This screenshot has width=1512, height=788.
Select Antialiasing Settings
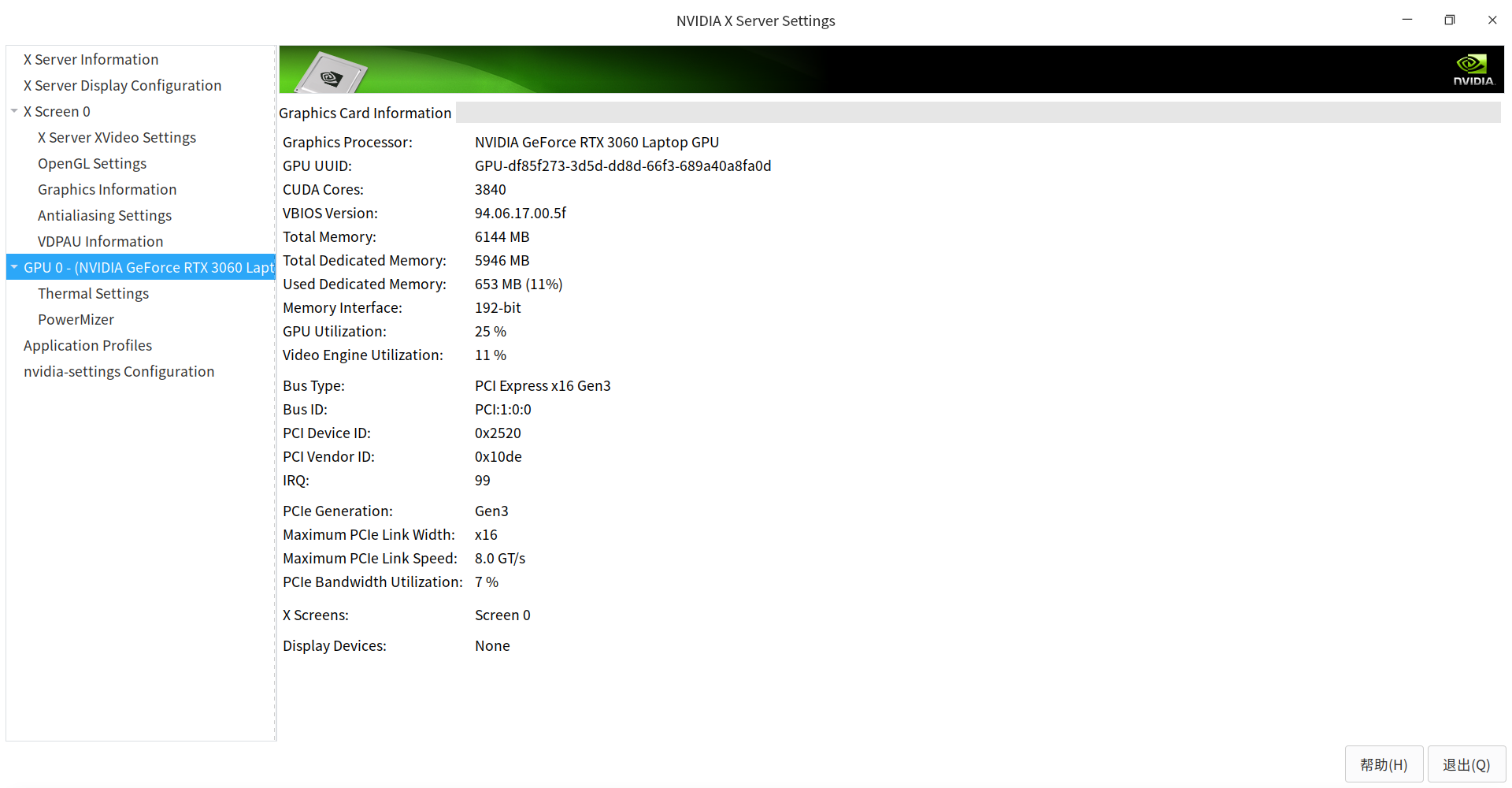coord(105,216)
